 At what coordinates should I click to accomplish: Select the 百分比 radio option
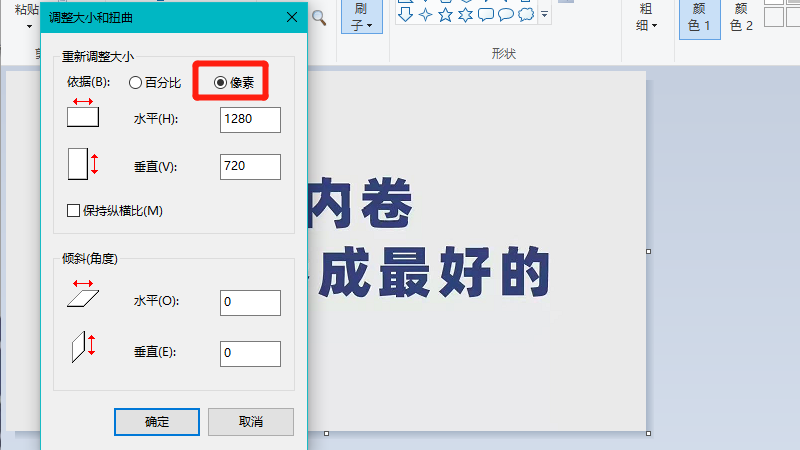(136, 85)
